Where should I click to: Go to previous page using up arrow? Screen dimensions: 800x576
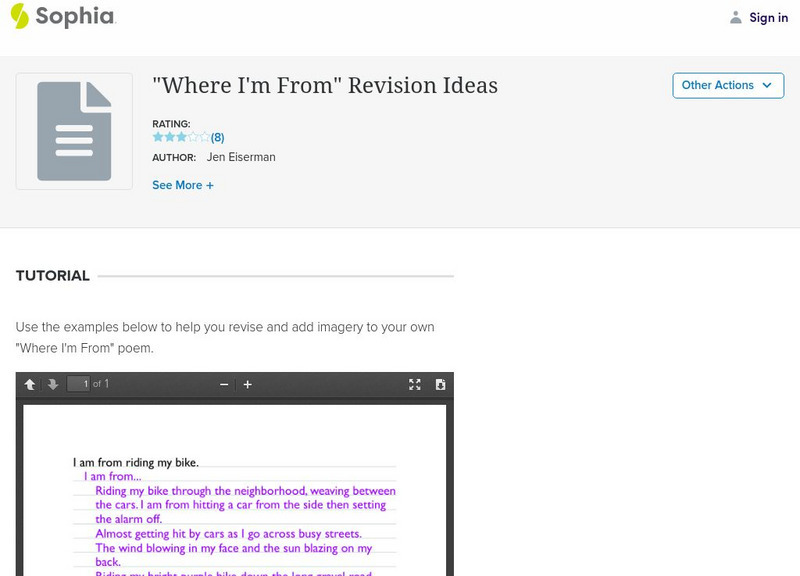click(31, 382)
